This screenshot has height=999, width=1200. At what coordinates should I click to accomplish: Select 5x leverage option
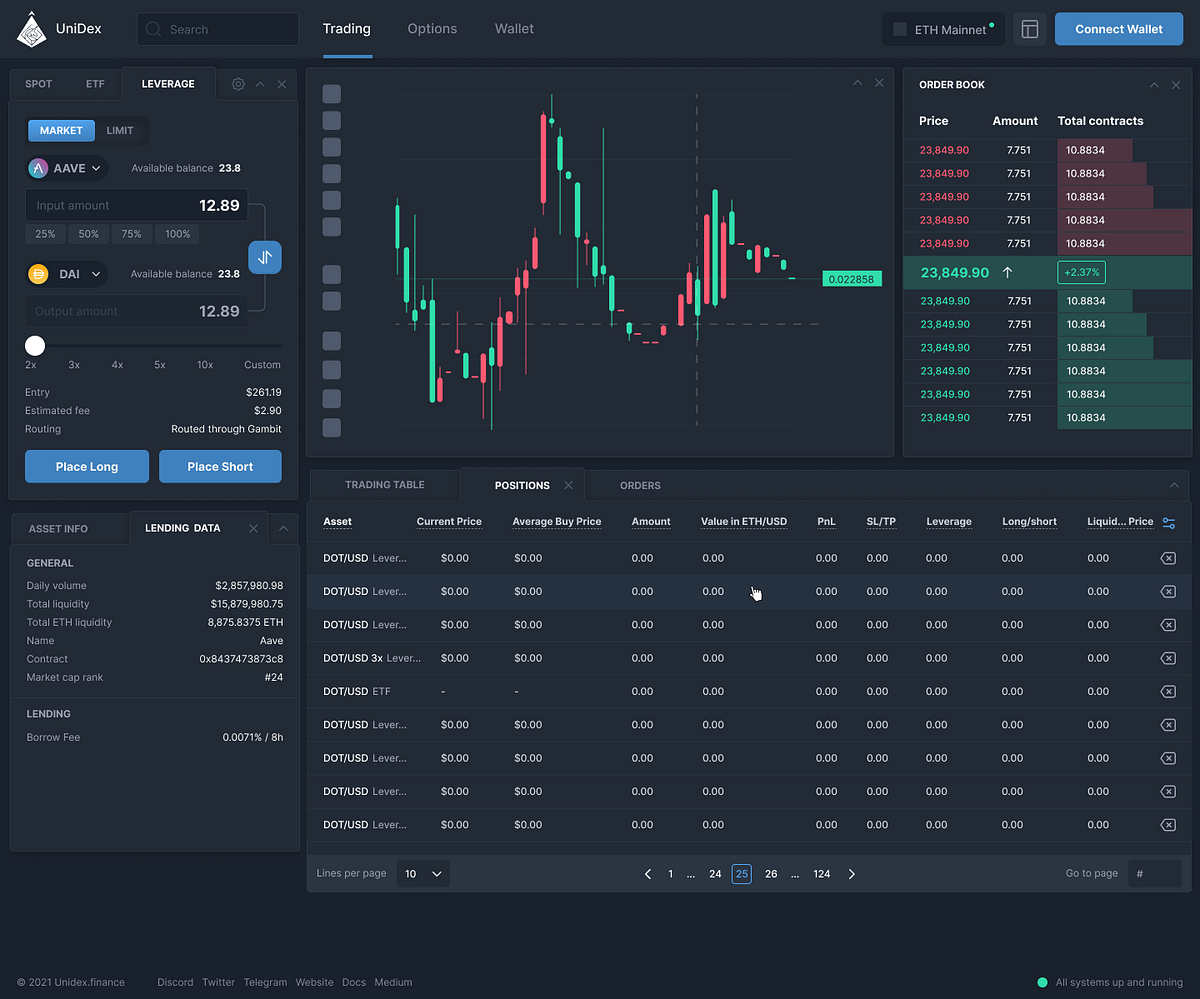[x=160, y=365]
